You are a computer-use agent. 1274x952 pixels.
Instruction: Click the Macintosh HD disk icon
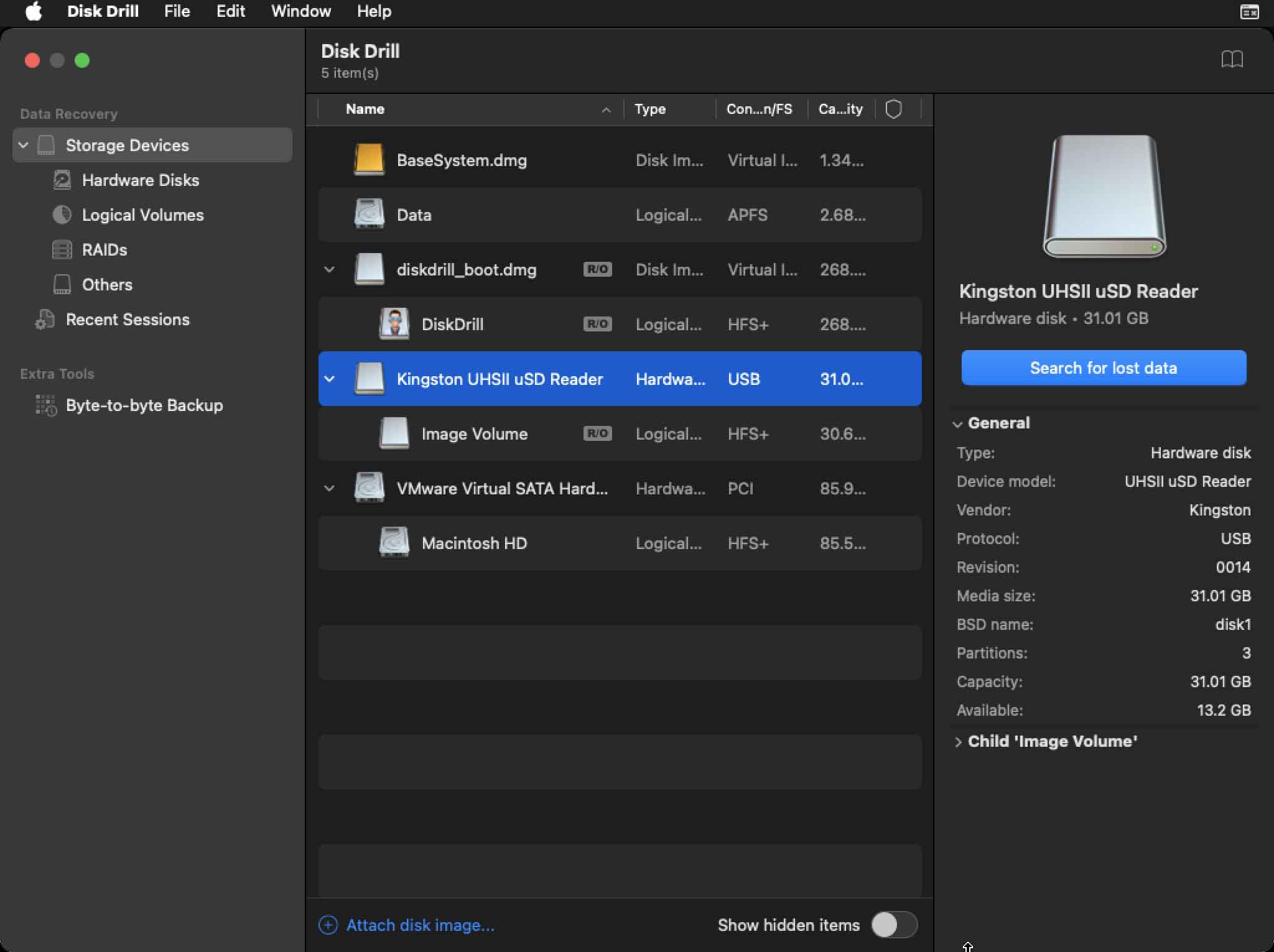pyautogui.click(x=394, y=543)
